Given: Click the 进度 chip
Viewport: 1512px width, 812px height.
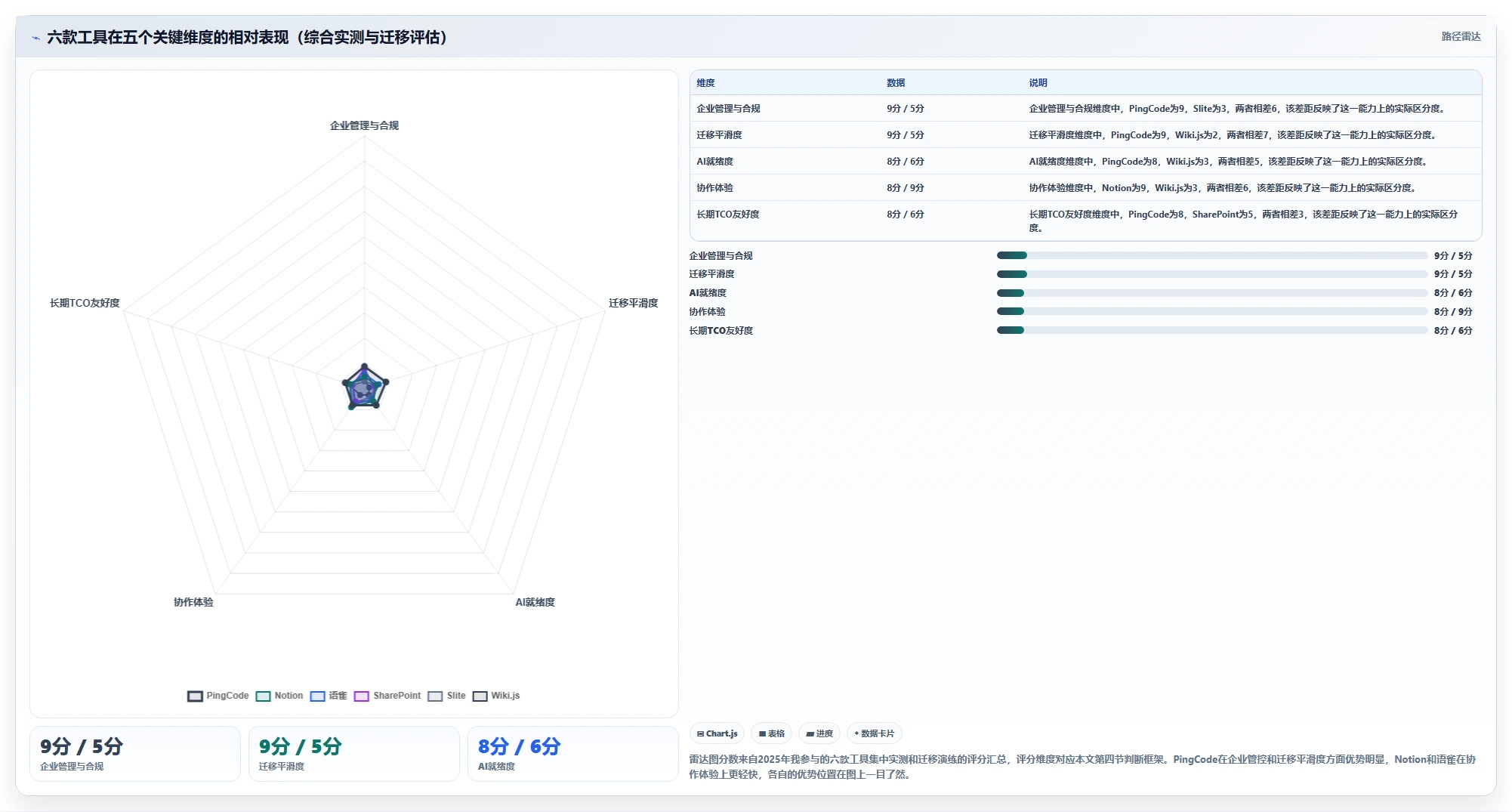Looking at the screenshot, I should [x=819, y=733].
